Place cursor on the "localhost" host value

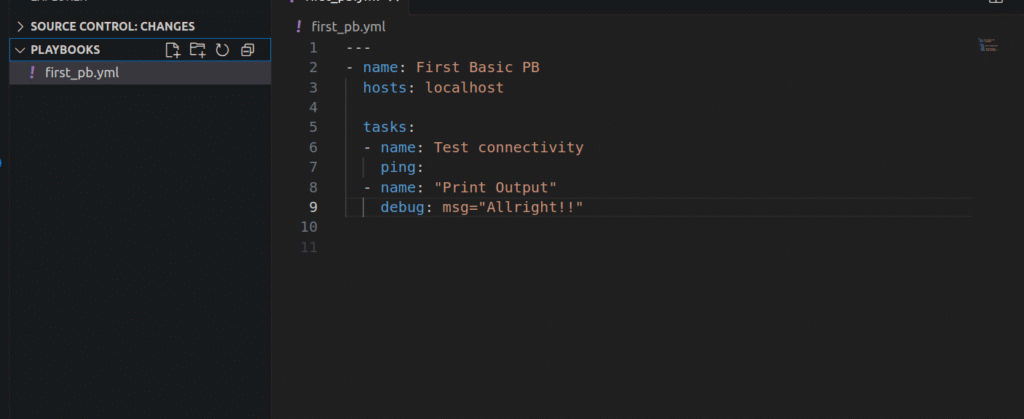click(464, 87)
